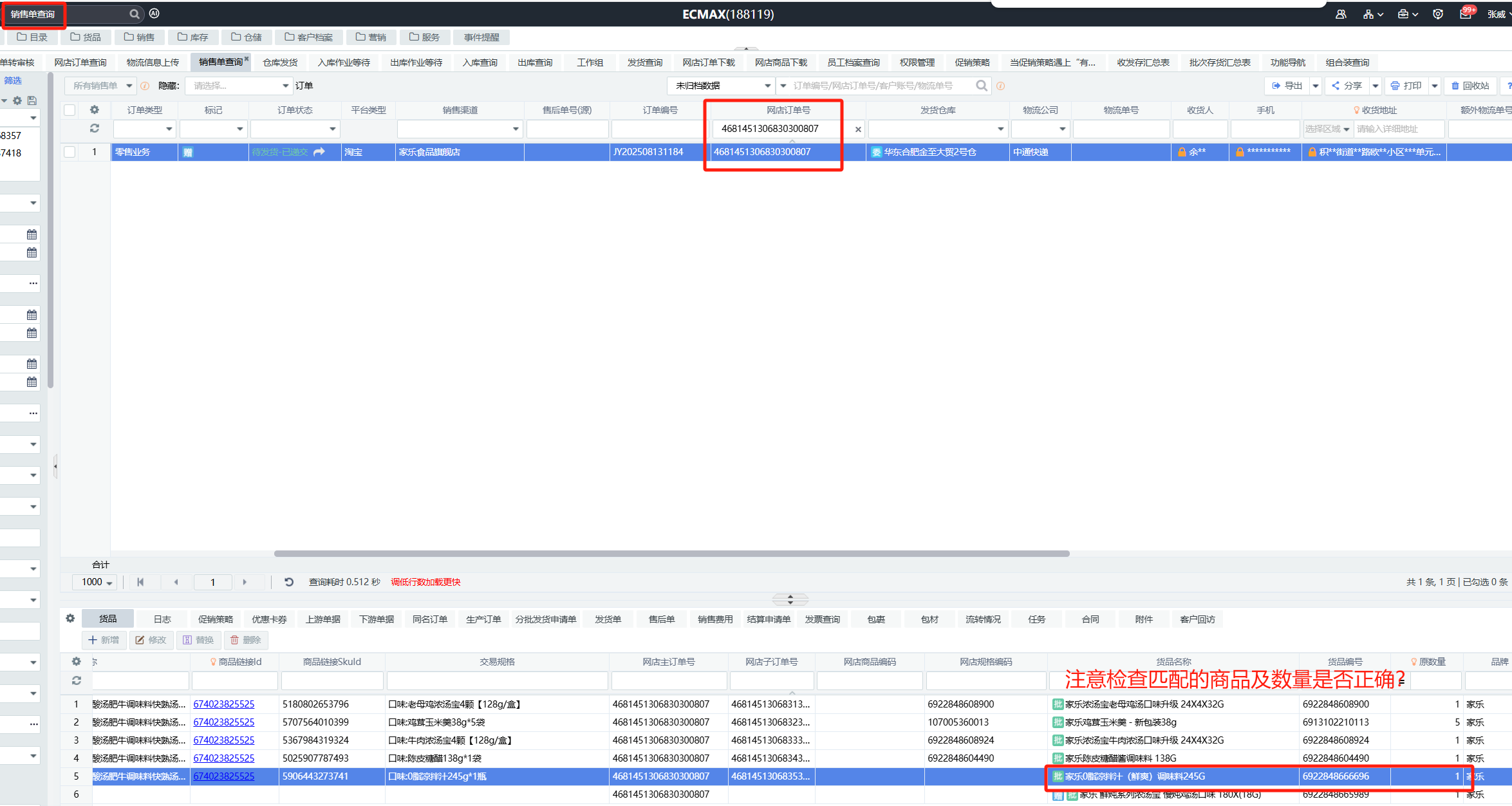Click the info icon beside 所有销售单

[145, 86]
